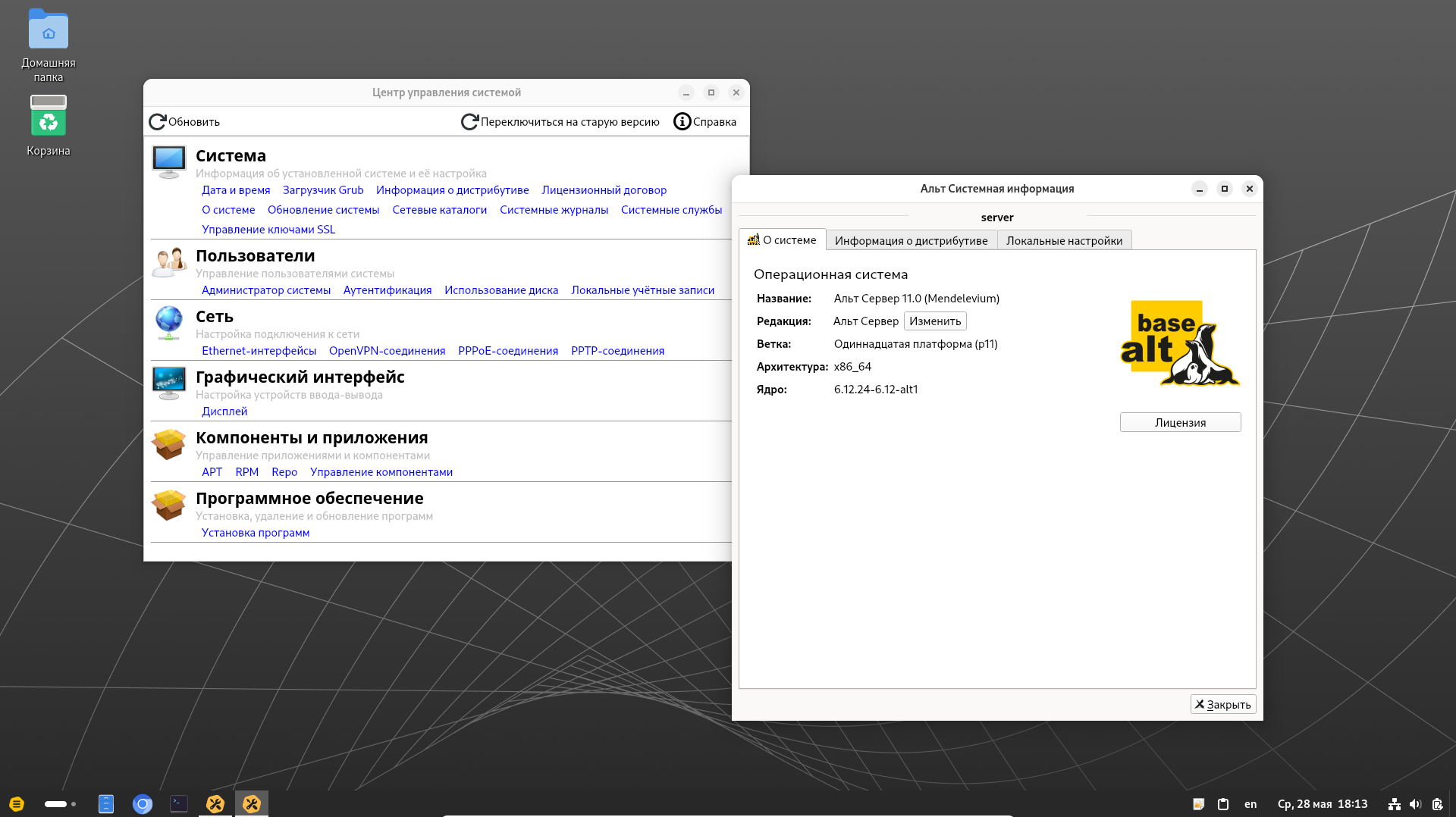Image resolution: width=1456 pixels, height=817 pixels.
Task: Click kernel version 6.12.24-6.12-alt1 text
Action: coord(876,390)
